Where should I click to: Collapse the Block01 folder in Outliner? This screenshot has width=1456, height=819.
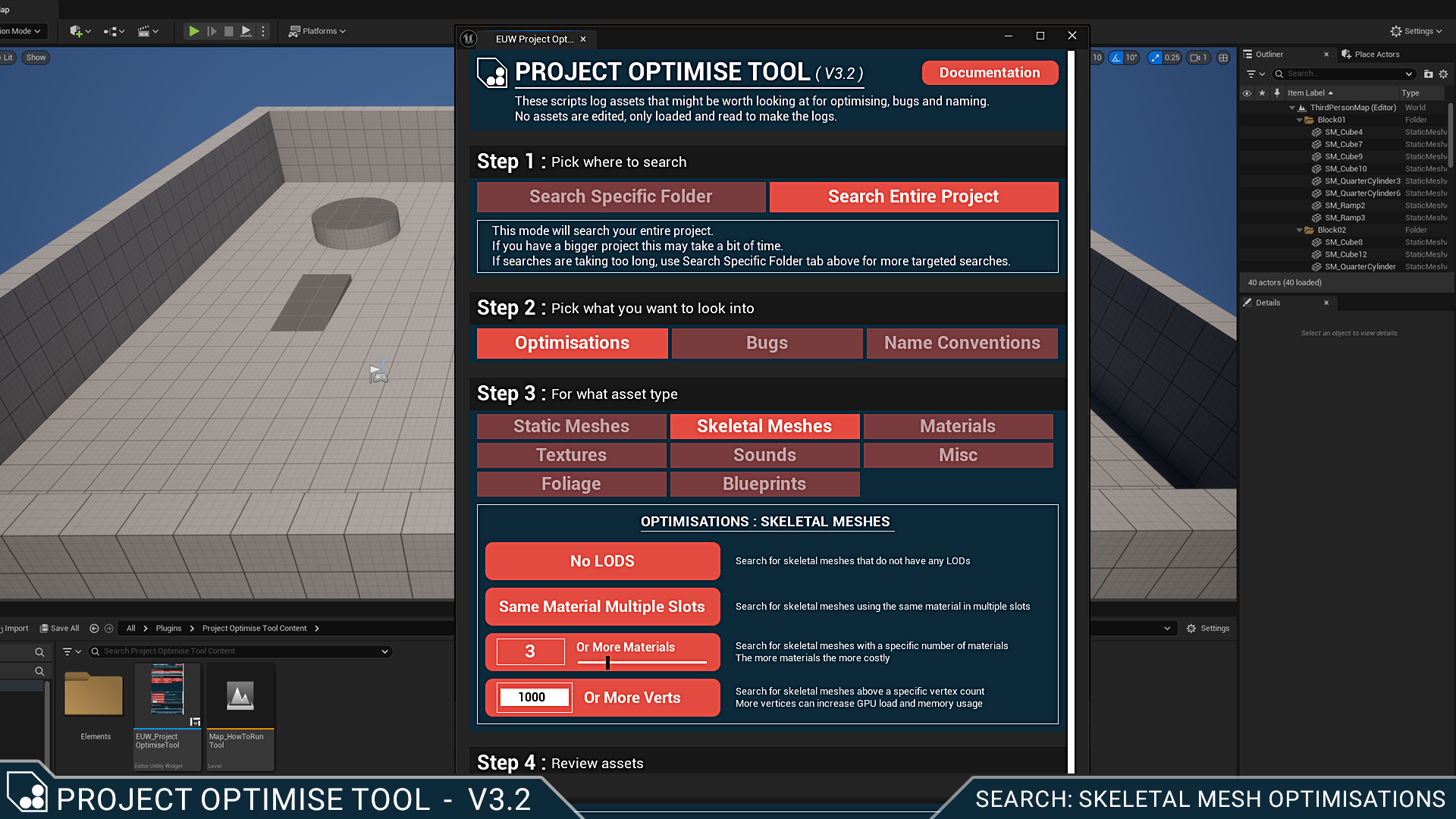point(1299,120)
